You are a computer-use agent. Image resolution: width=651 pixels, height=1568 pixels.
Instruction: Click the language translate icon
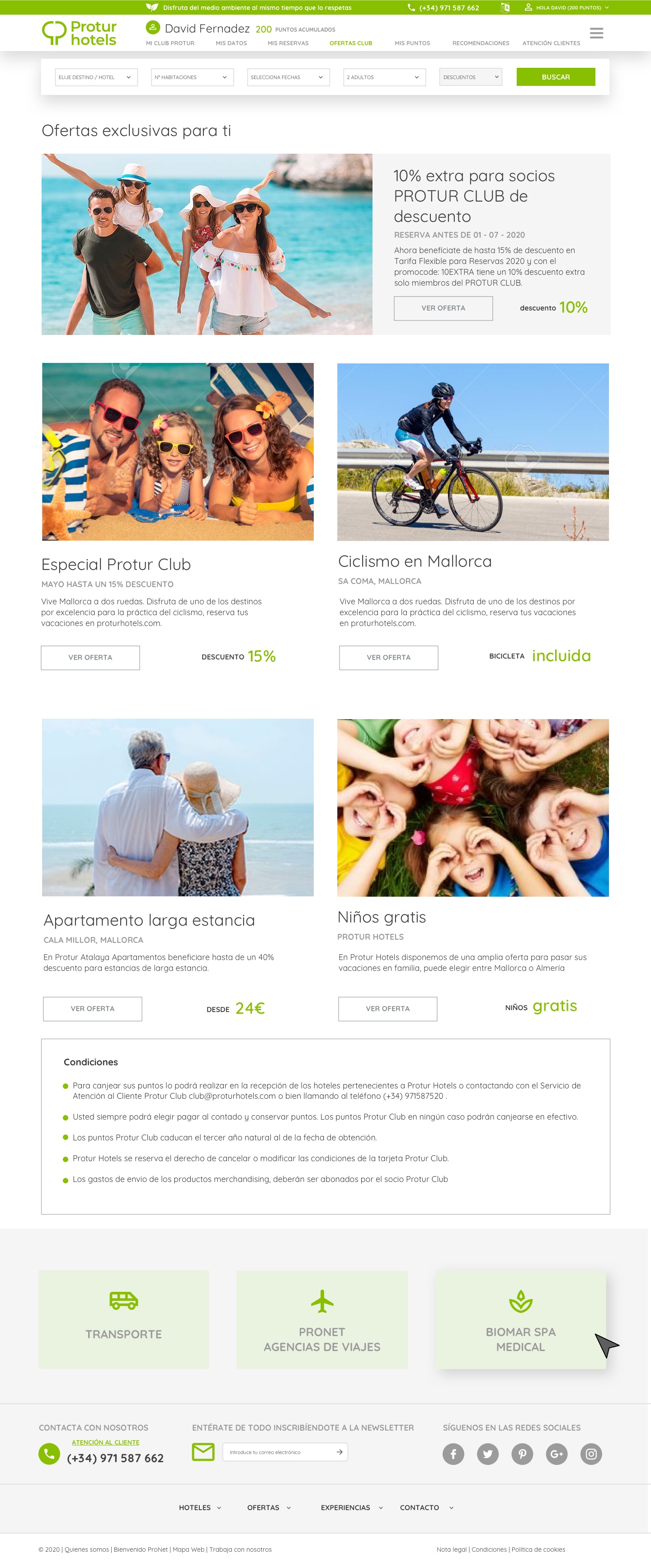[x=505, y=7]
